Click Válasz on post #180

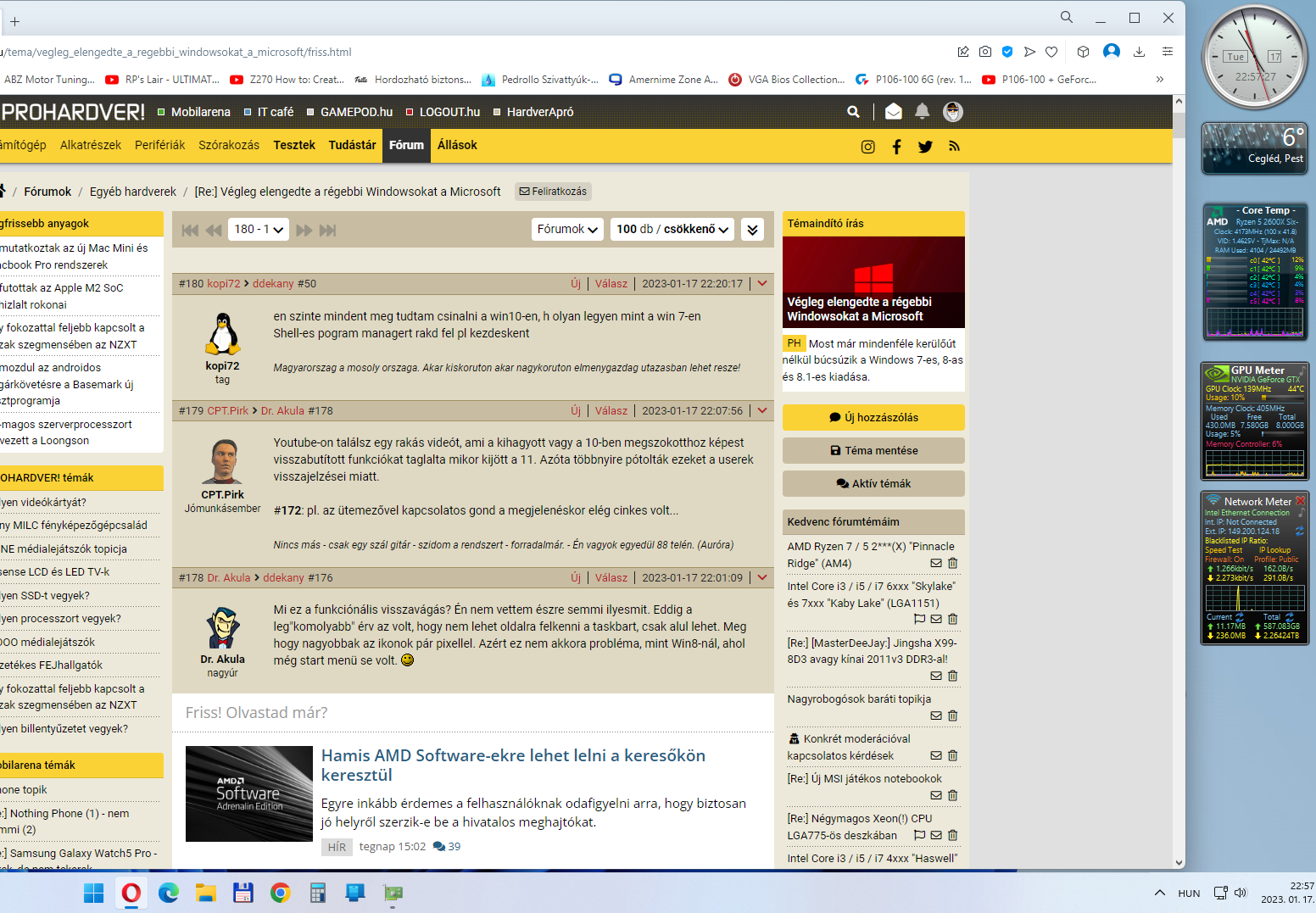611,284
